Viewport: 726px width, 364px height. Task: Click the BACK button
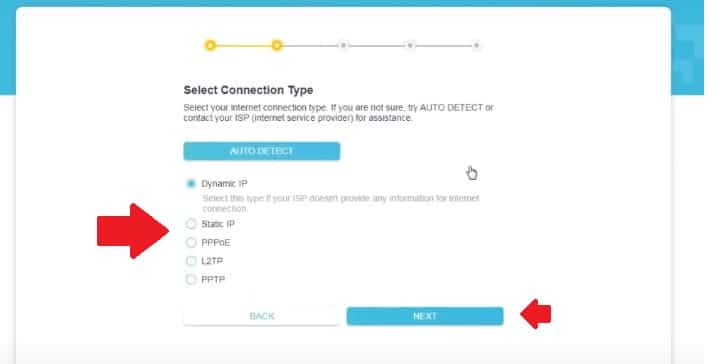pos(262,316)
